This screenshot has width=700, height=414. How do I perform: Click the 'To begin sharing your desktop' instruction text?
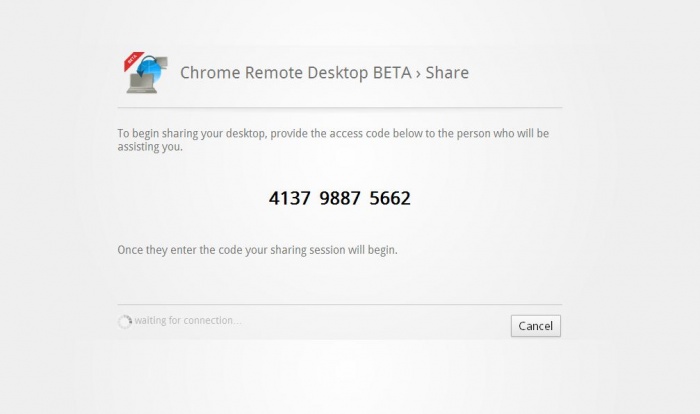click(x=333, y=140)
